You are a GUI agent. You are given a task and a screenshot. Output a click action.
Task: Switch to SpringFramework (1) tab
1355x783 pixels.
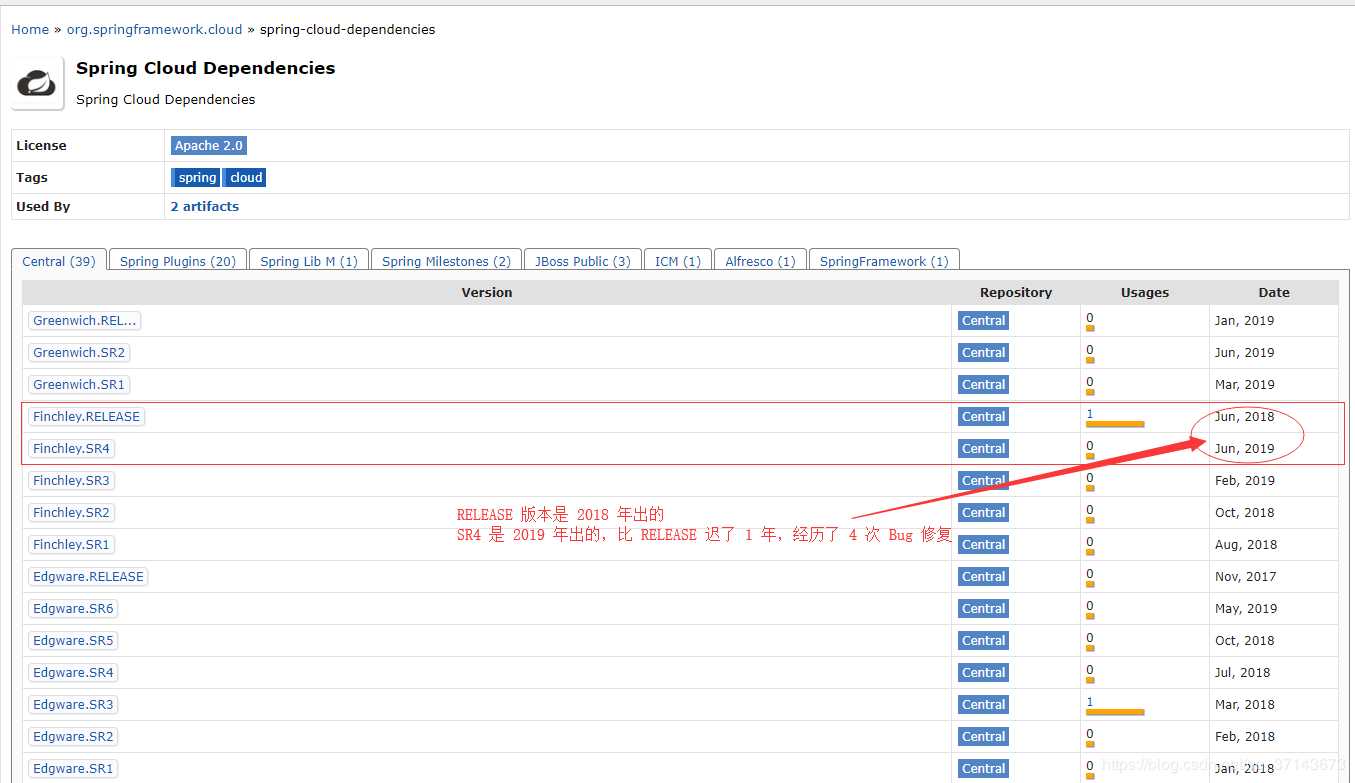(884, 261)
